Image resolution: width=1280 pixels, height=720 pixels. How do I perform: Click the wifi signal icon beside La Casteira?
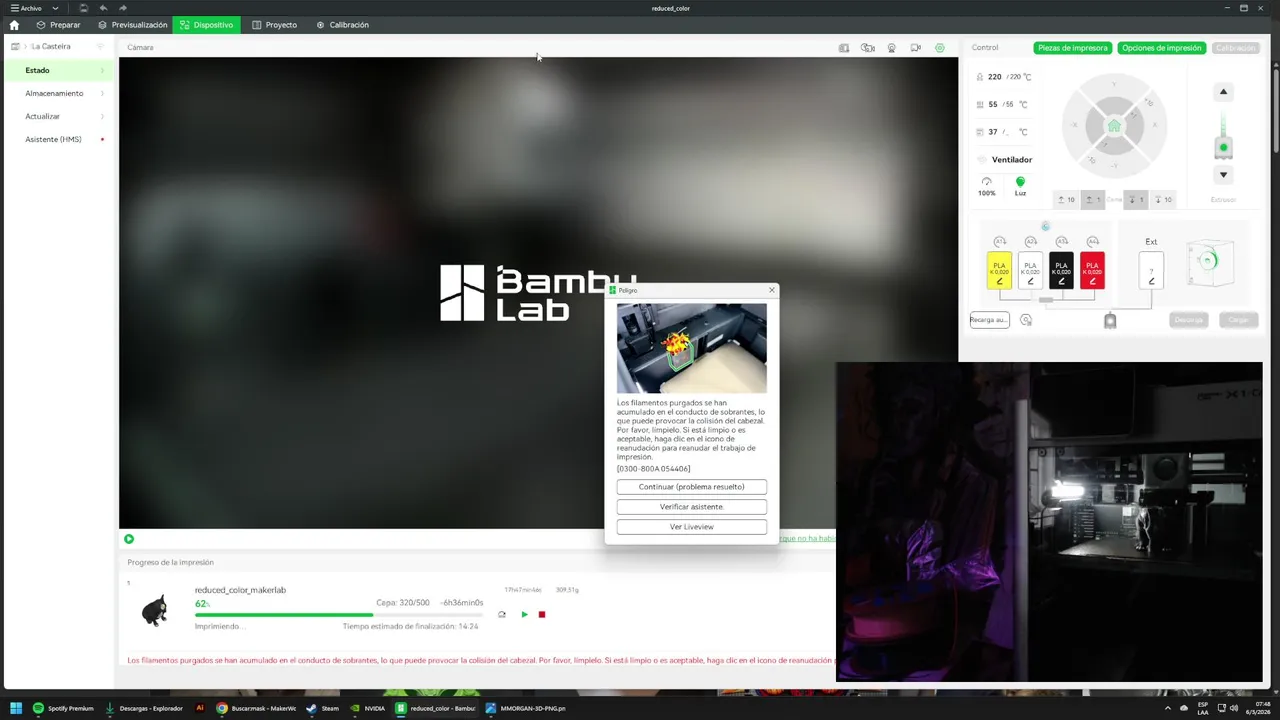click(100, 46)
